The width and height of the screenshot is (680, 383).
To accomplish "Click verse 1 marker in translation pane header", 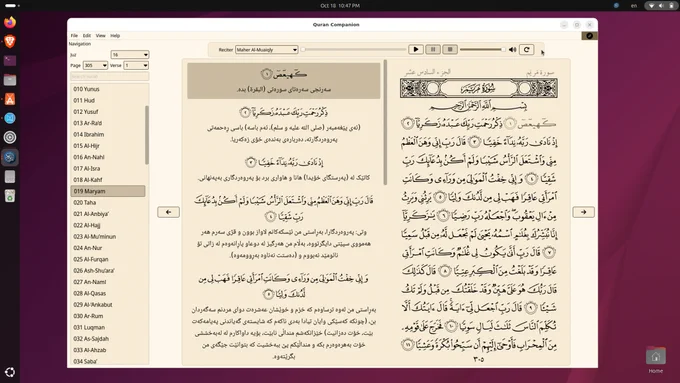I will [266, 74].
